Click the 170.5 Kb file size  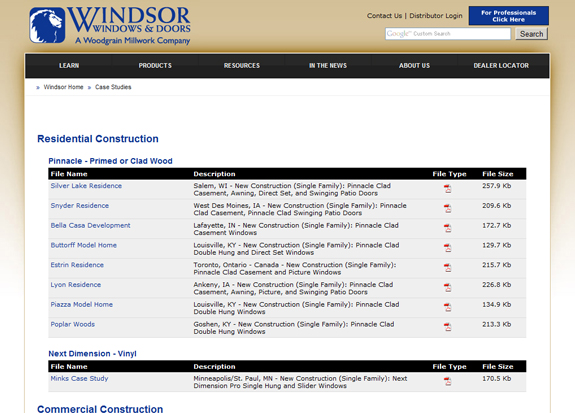(497, 378)
